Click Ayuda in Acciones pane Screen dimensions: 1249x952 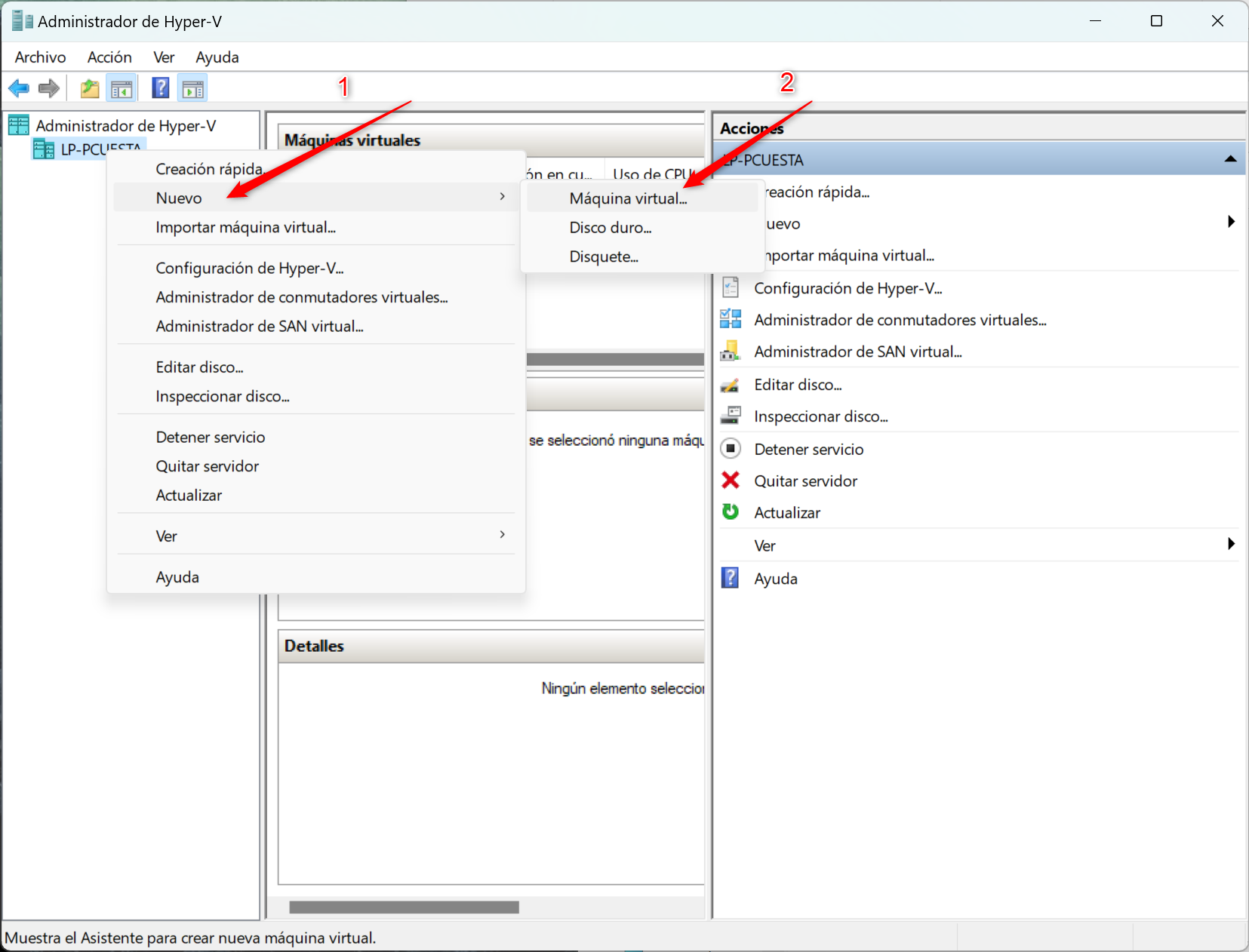776,579
